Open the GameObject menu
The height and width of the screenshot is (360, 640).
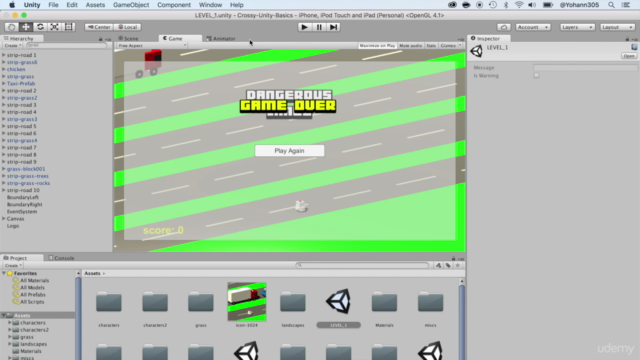(131, 5)
